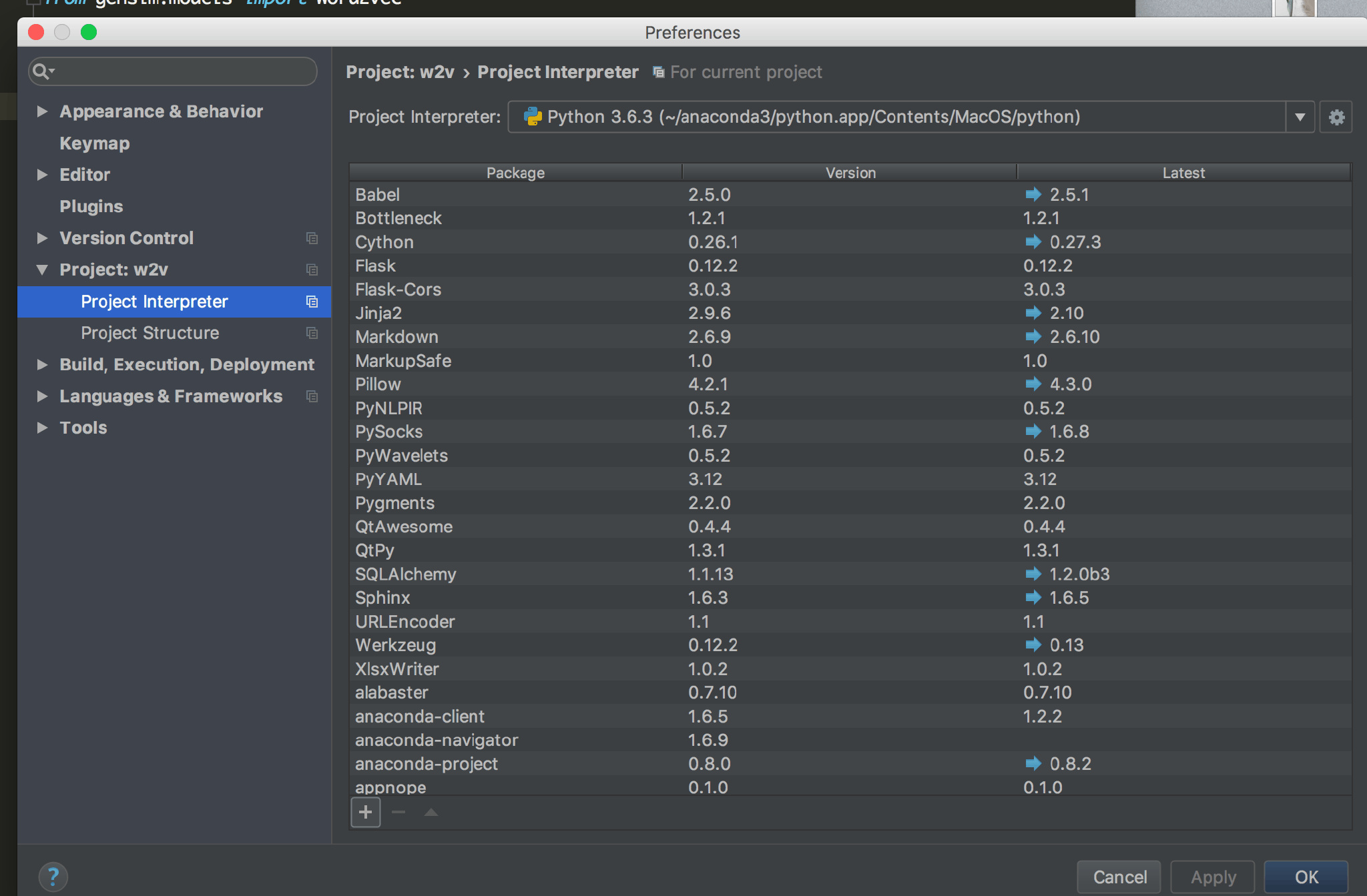Expand Build, Execution, Deployment section
Image resolution: width=1367 pixels, height=896 pixels.
point(42,364)
